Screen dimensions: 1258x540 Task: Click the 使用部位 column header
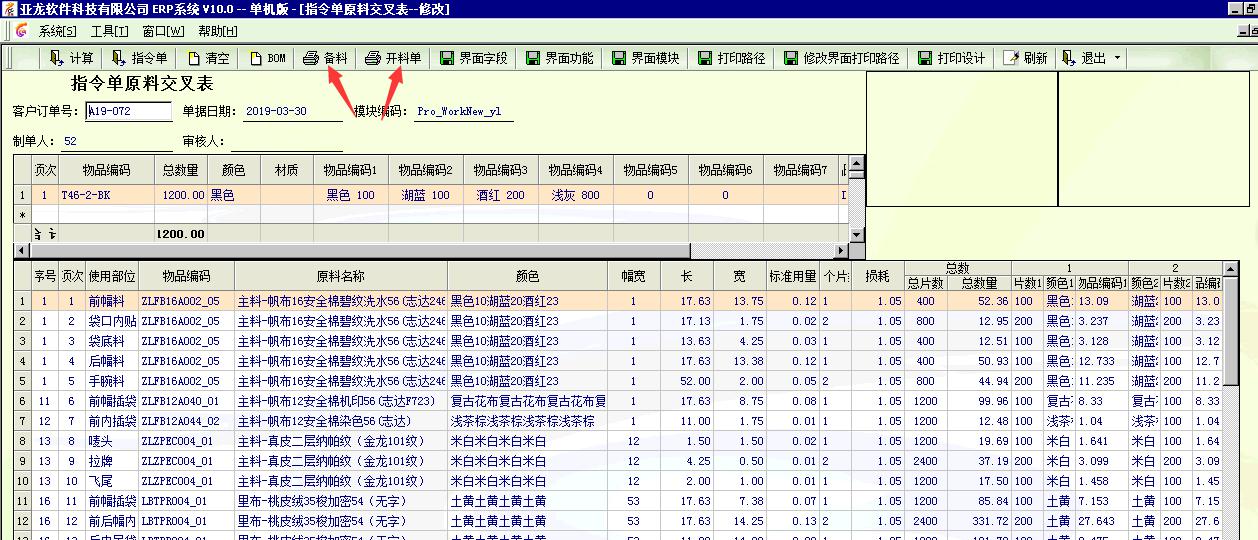pyautogui.click(x=112, y=277)
